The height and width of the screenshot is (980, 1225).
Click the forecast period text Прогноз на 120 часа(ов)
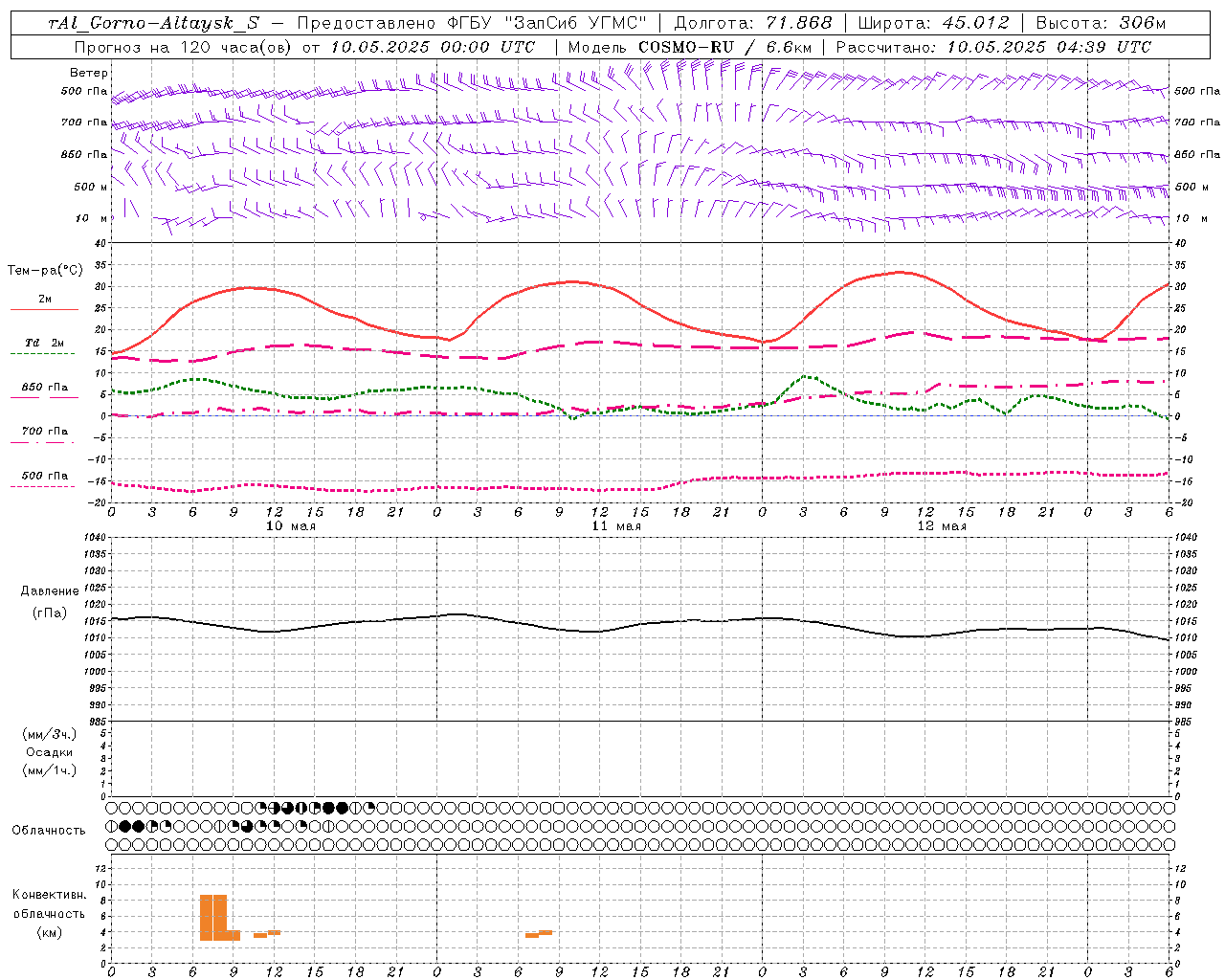coord(184,47)
